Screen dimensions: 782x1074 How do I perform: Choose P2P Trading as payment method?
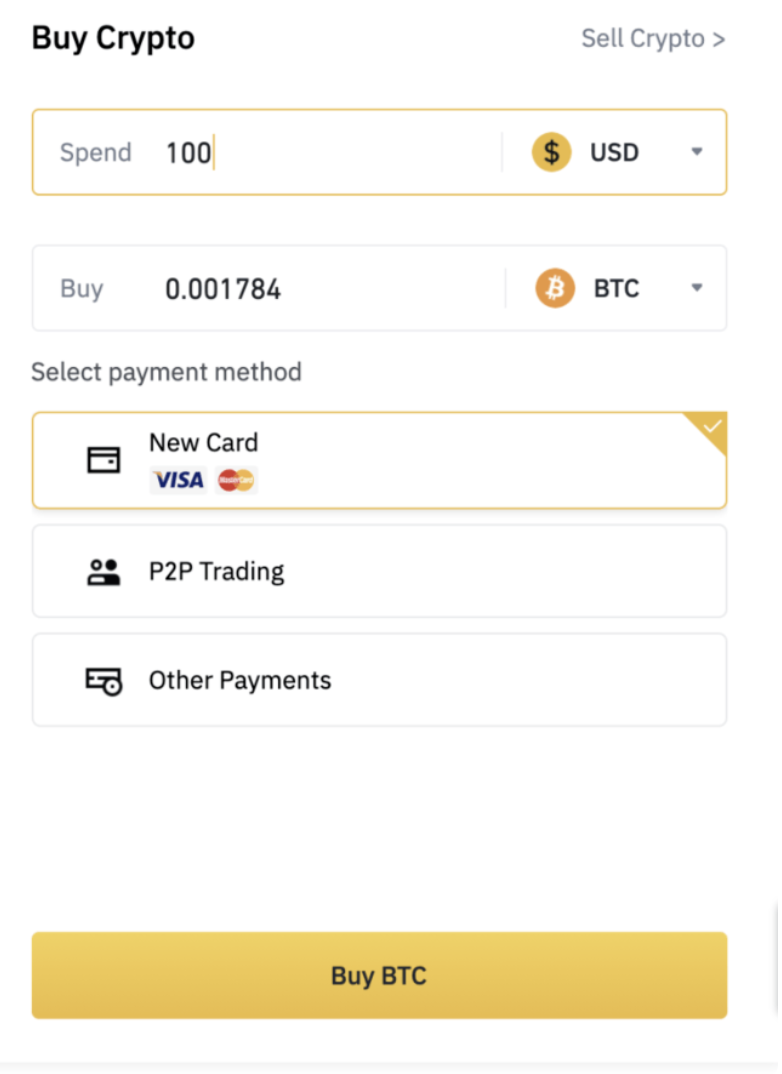click(x=380, y=572)
